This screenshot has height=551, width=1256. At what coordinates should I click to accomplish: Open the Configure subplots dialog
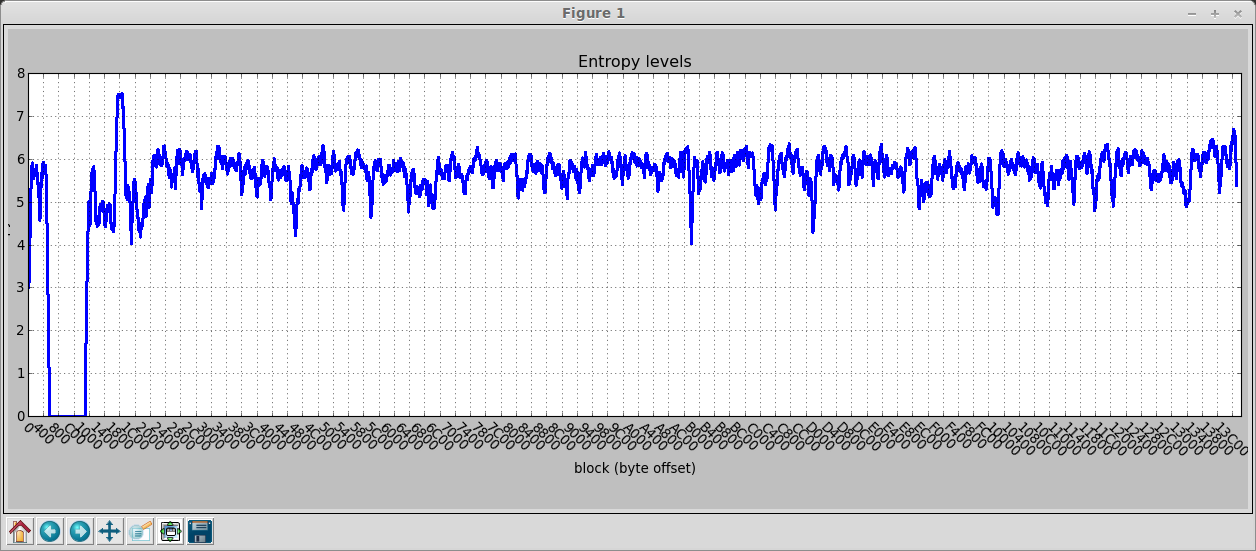170,531
